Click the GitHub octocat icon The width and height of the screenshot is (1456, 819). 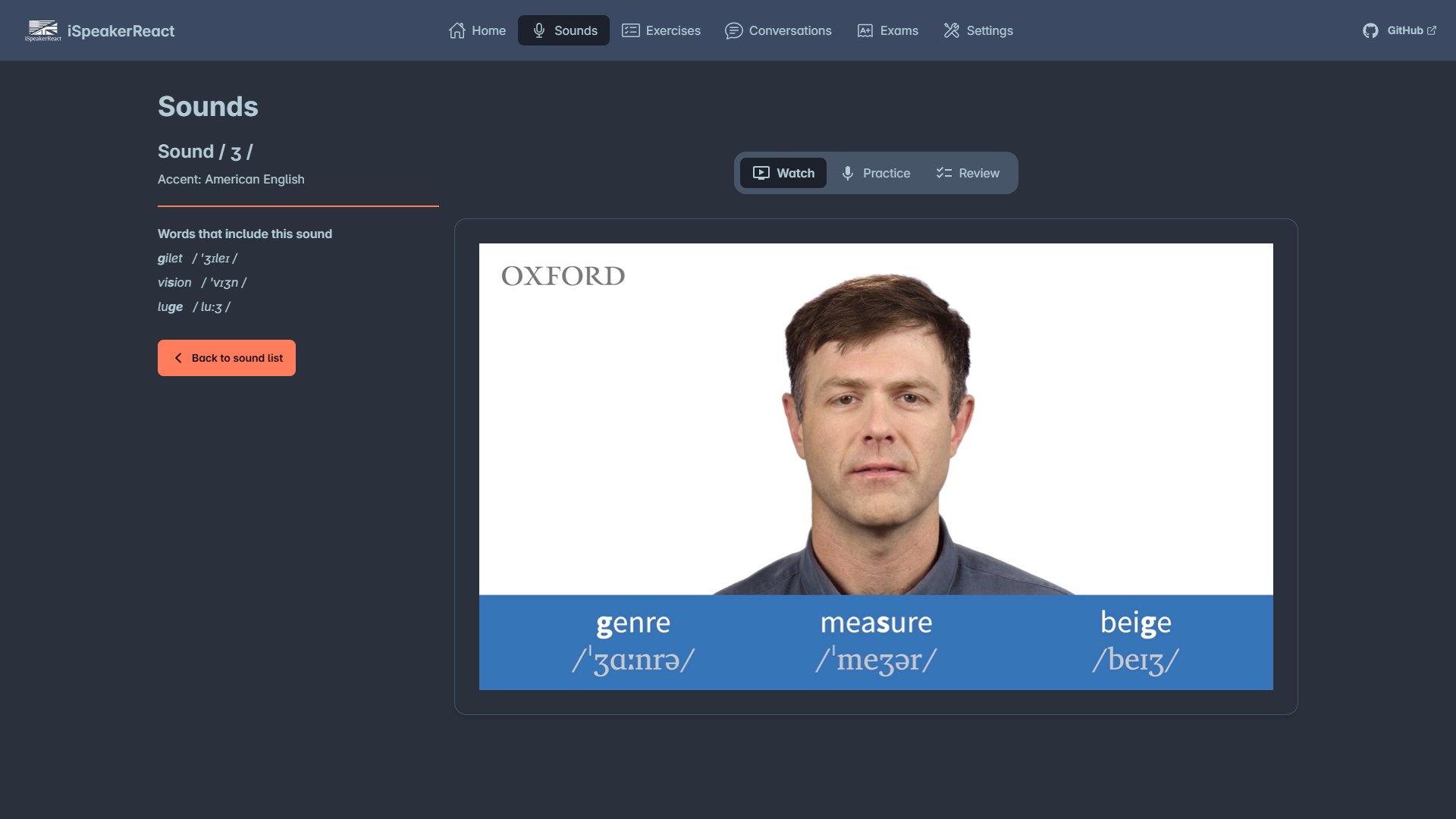pyautogui.click(x=1370, y=30)
